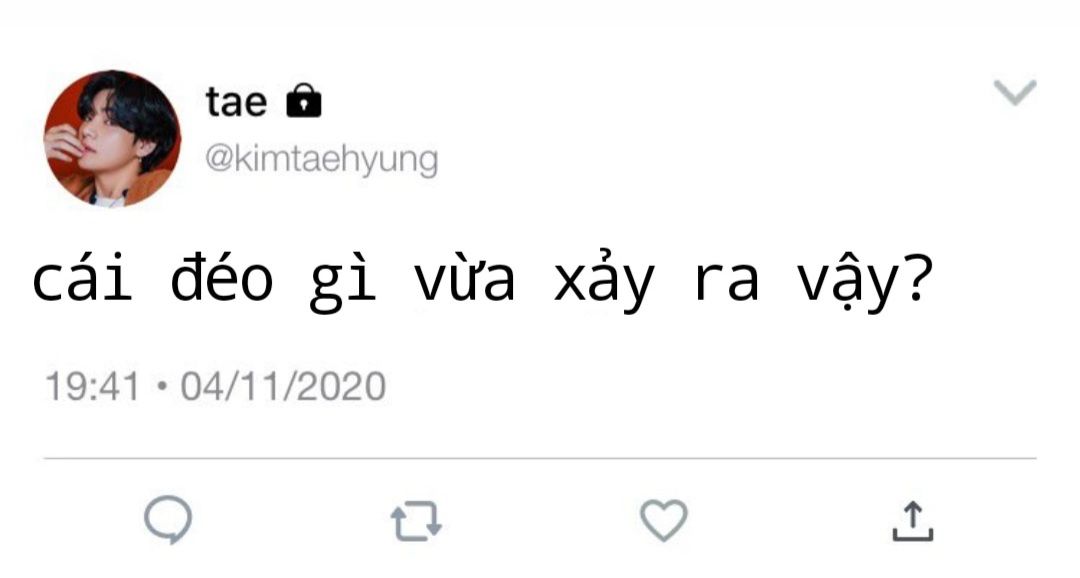This screenshot has width=1080, height=578.
Task: Expand the tweet options chevron menu
Action: point(1015,92)
